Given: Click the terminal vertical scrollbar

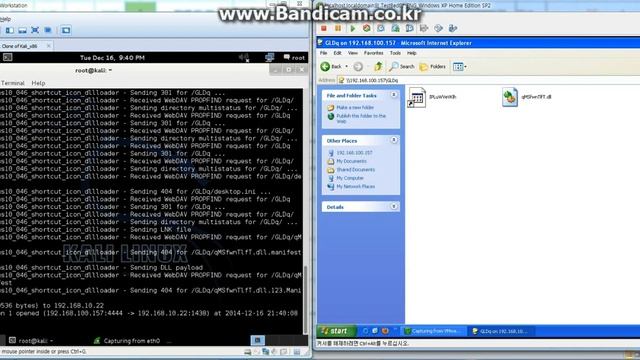Looking at the screenshot, I should pyautogui.click(x=305, y=299).
